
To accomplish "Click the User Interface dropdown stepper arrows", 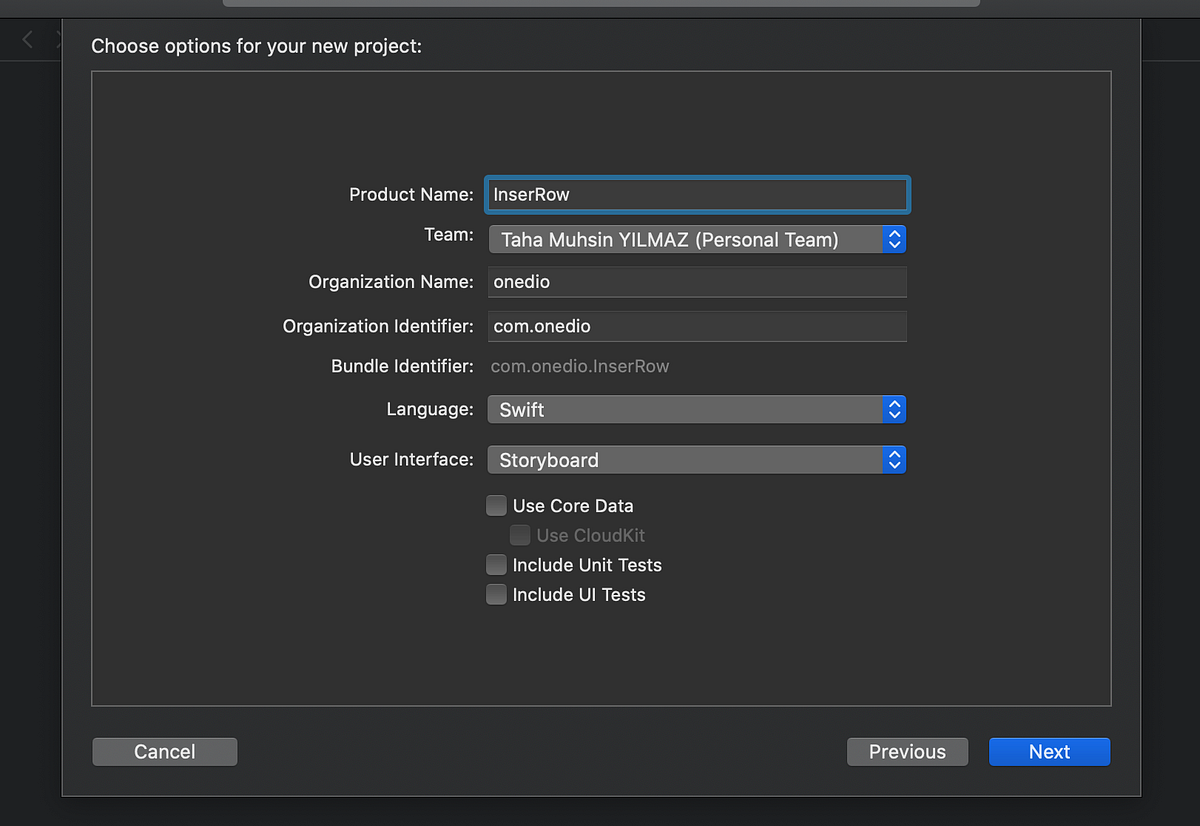I will 895,459.
